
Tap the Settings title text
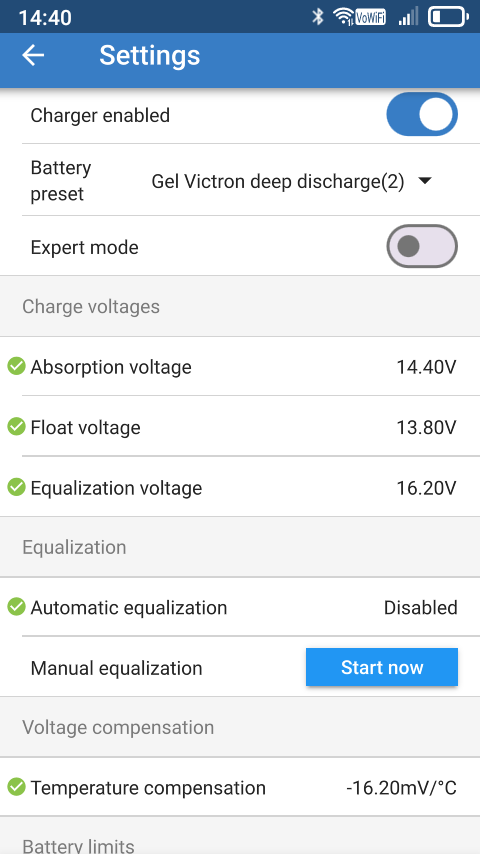pyautogui.click(x=150, y=56)
